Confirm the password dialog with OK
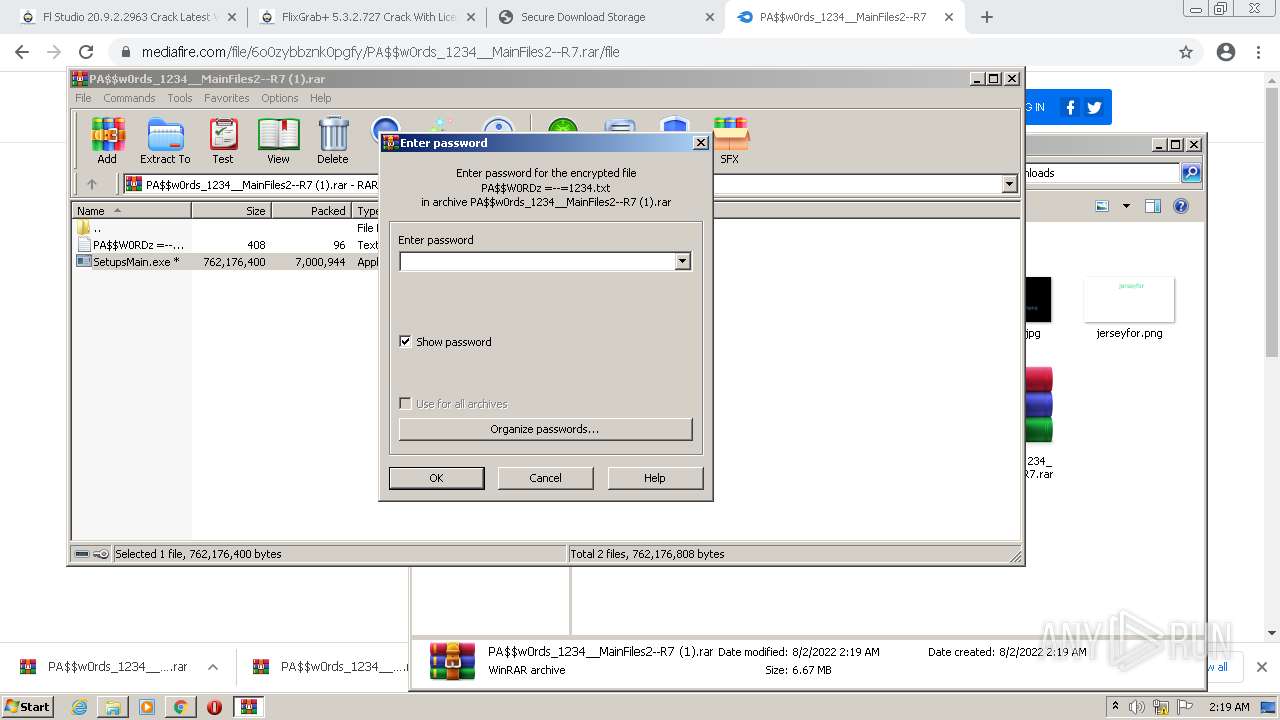 pos(436,478)
